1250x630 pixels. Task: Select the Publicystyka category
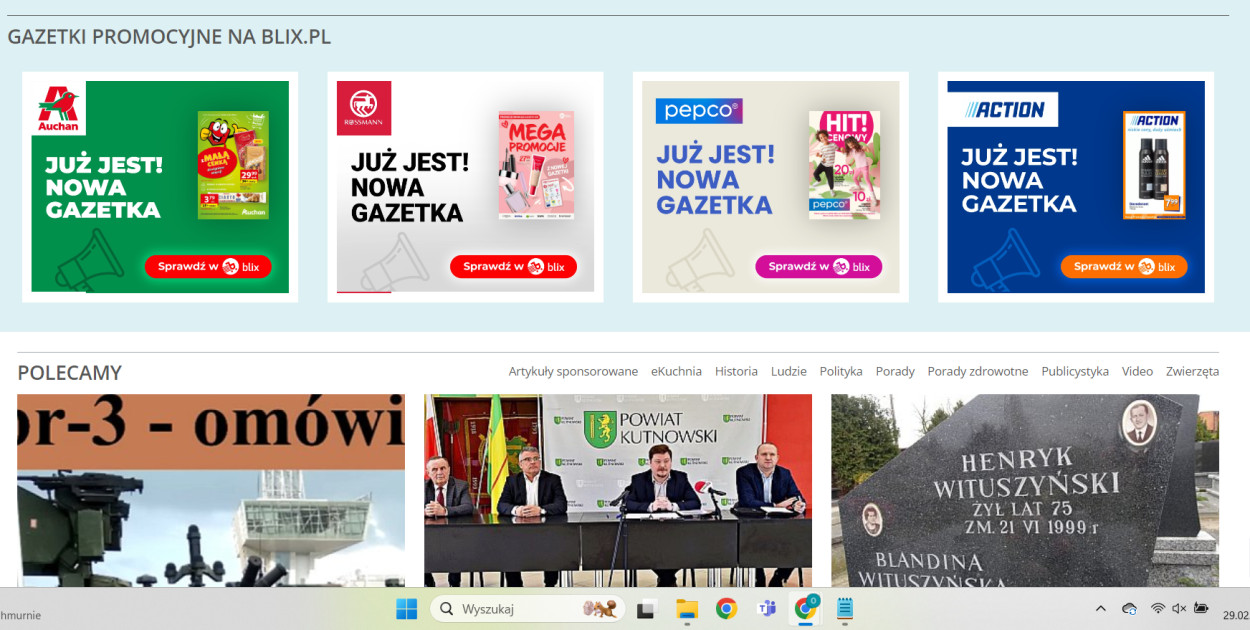[1075, 371]
